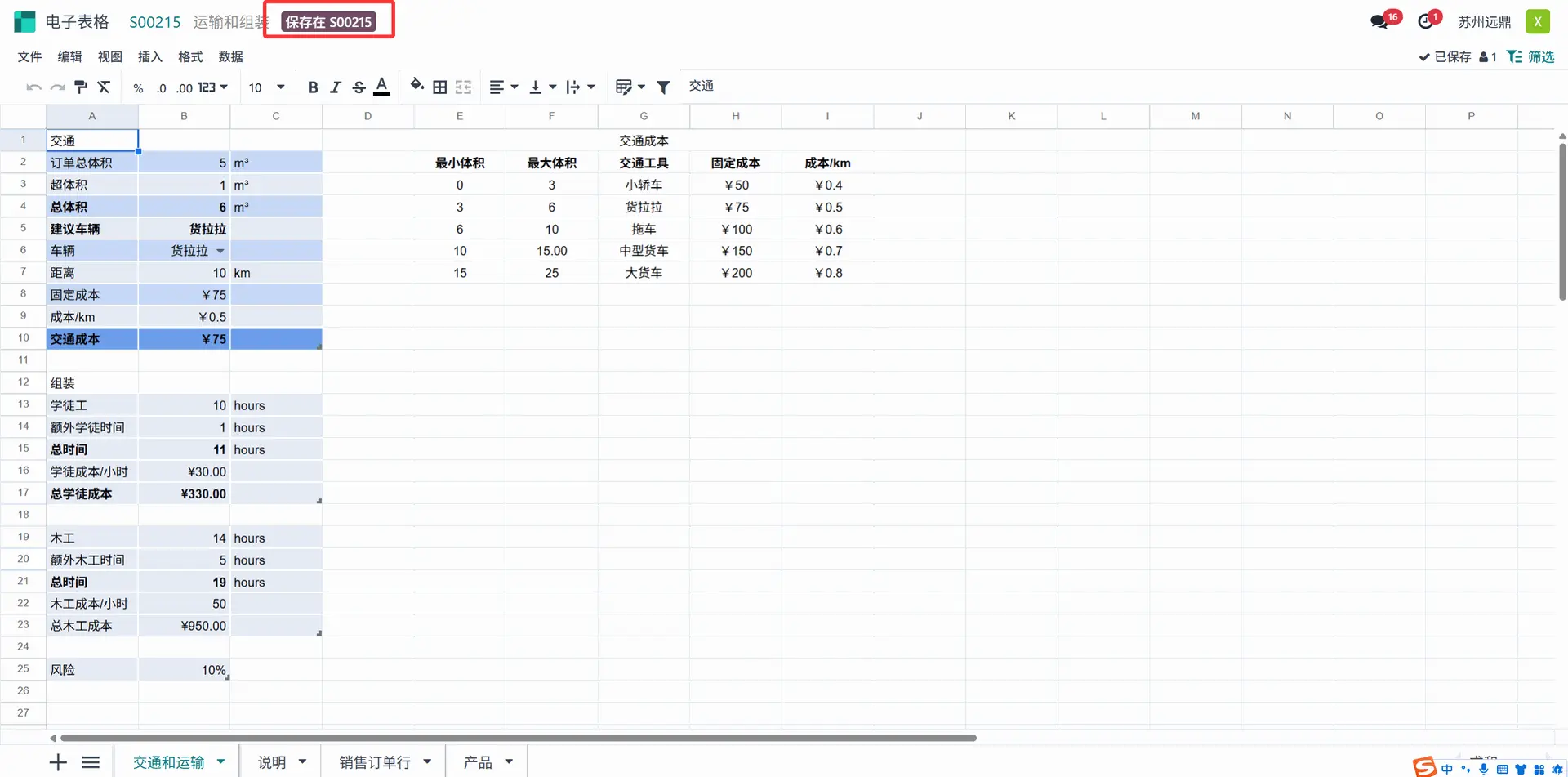Expand the 车辆 cell dropdown arrow
The image size is (1568, 777).
click(x=220, y=252)
